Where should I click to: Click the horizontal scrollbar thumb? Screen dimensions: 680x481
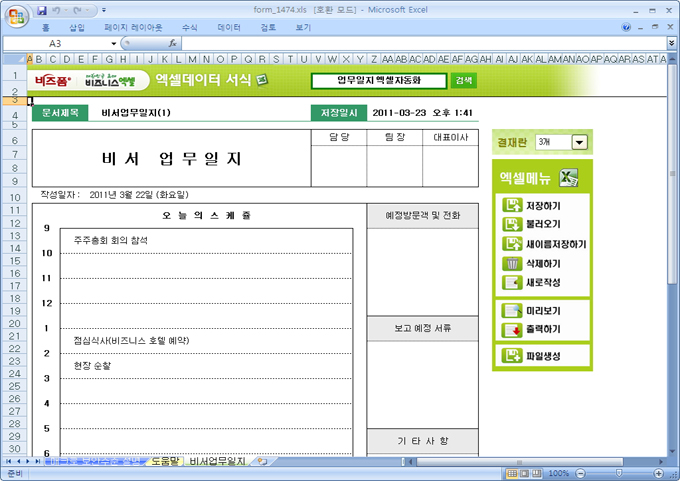519,462
